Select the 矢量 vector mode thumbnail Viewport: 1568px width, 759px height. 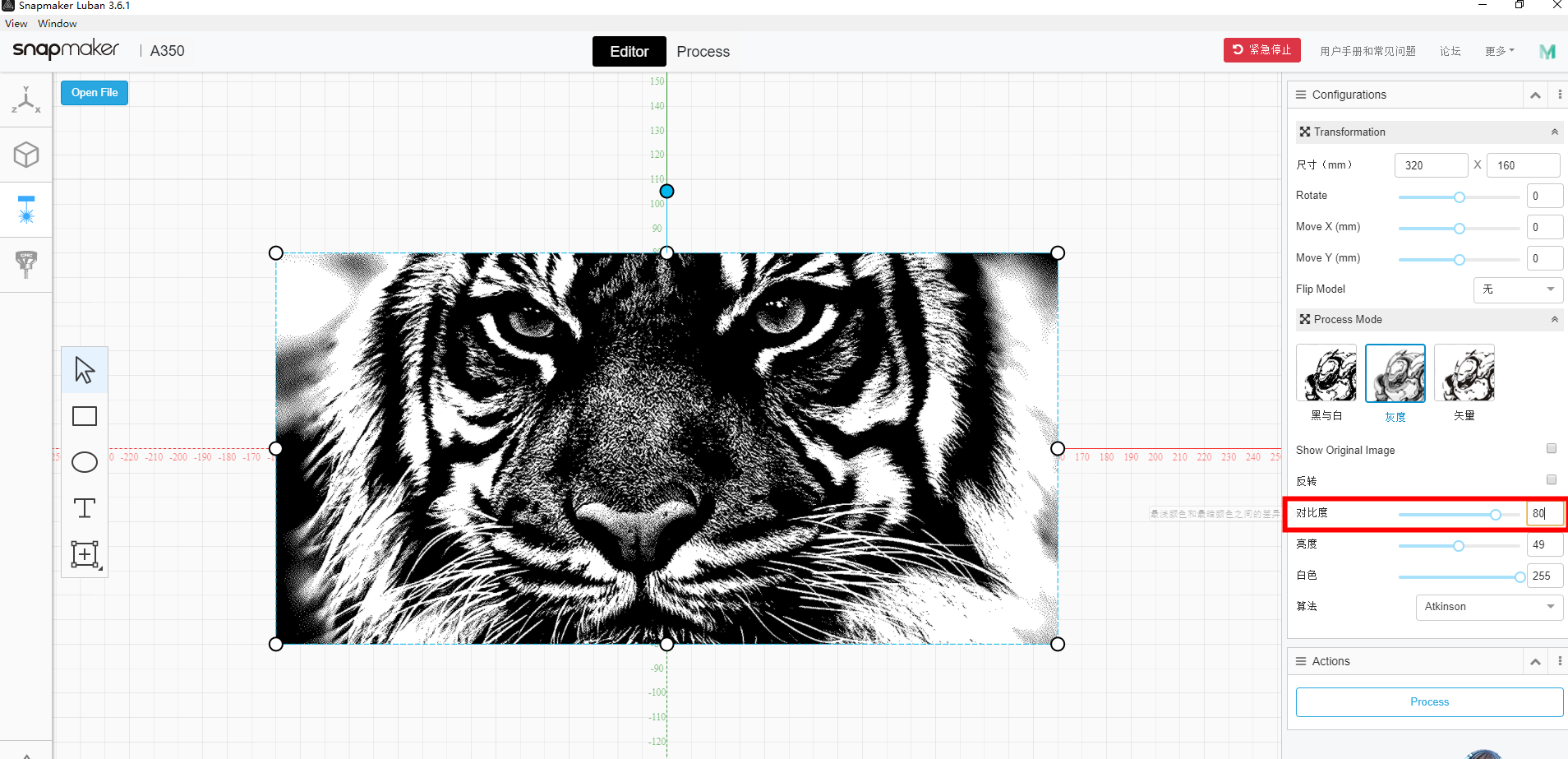[x=1464, y=373]
